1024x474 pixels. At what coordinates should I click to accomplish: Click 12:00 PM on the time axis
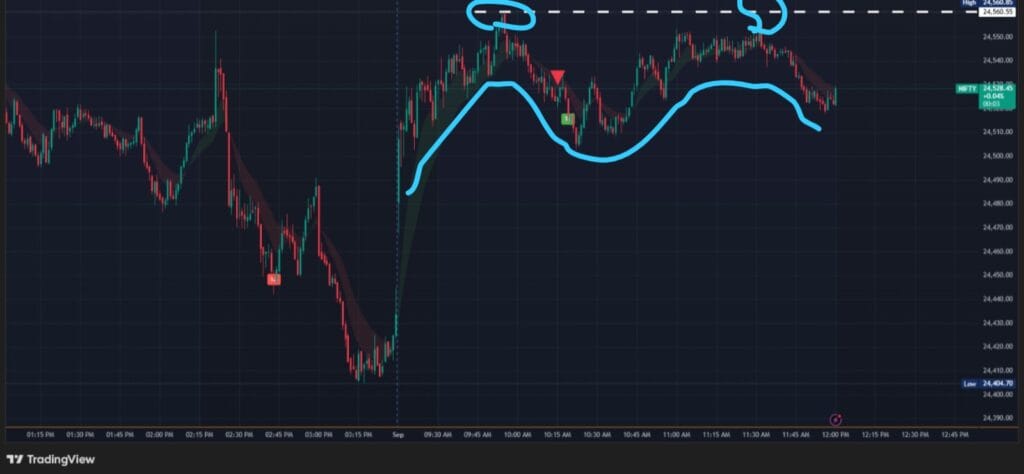pyautogui.click(x=835, y=435)
